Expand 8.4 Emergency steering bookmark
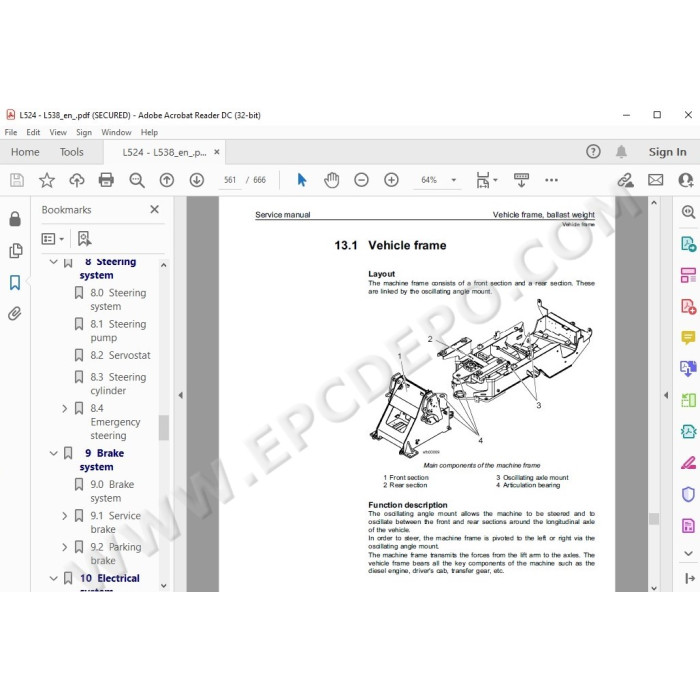Screen dimensions: 700x700 tap(65, 408)
